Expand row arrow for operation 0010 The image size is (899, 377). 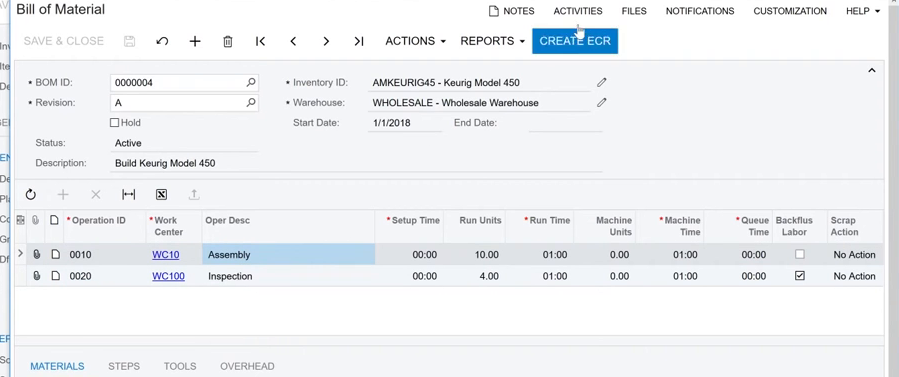tap(21, 253)
